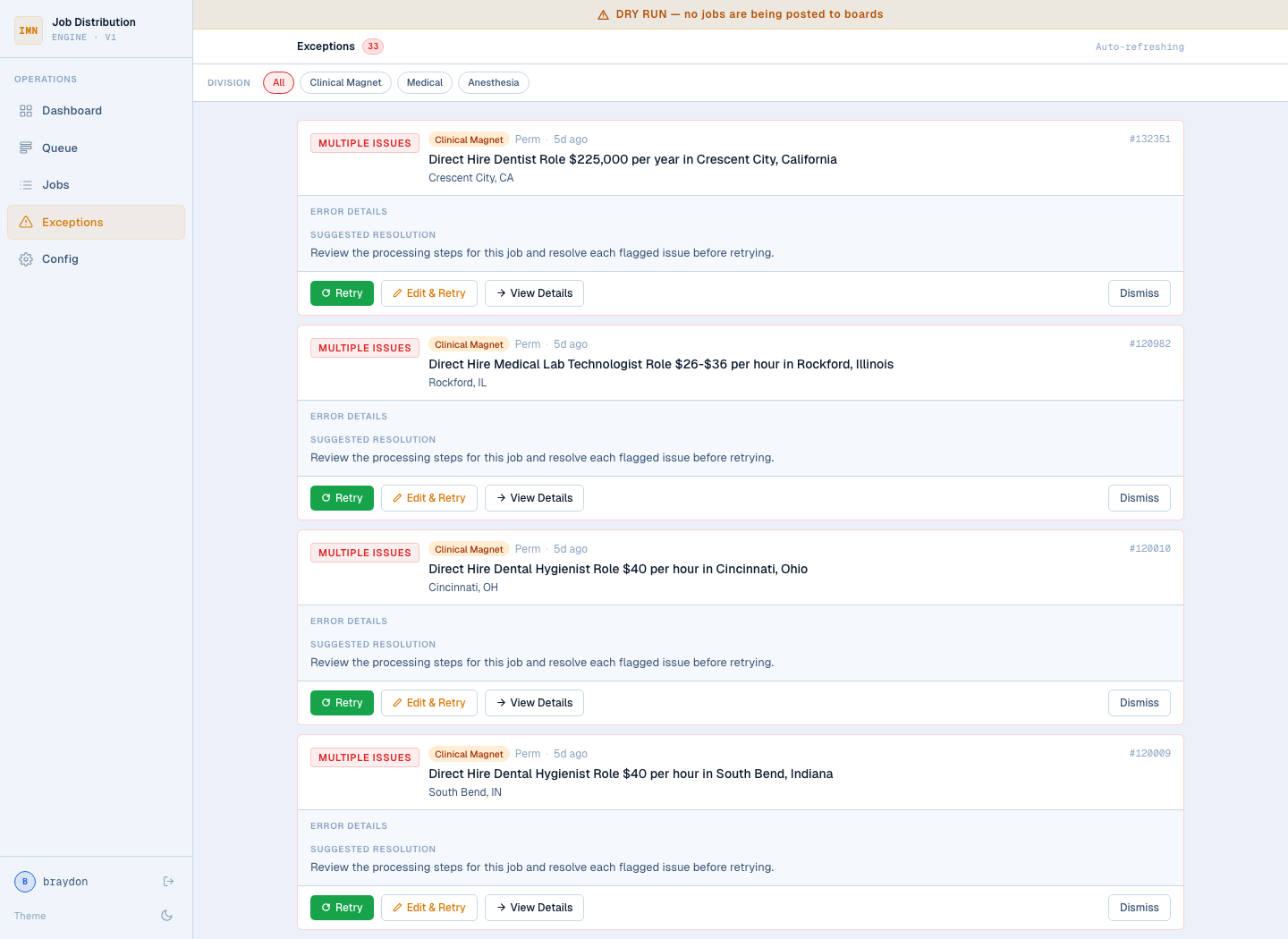Click the Cincinnati, OH location text
1288x939 pixels.
point(463,588)
